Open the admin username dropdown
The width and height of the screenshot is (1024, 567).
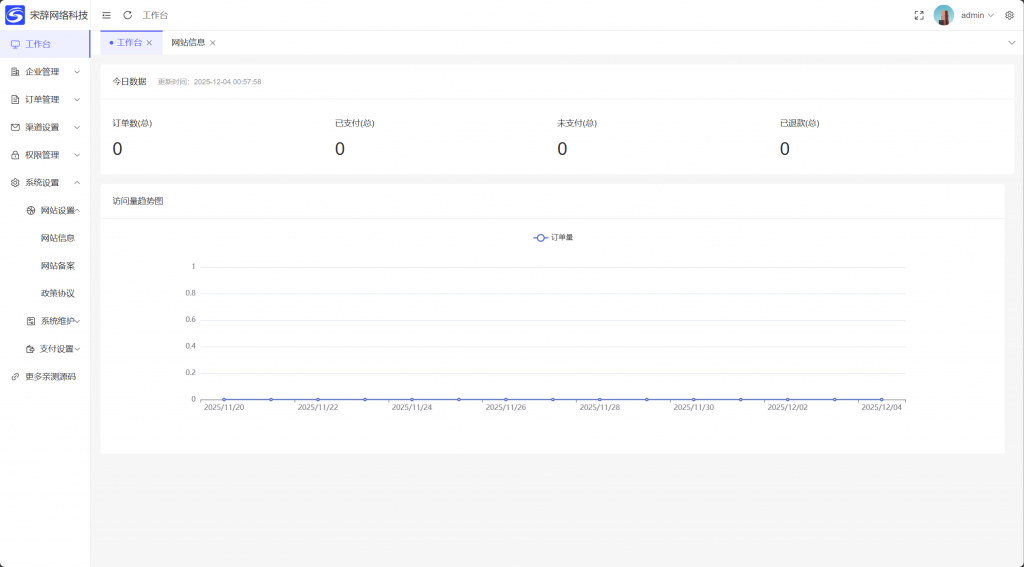pyautogui.click(x=977, y=15)
